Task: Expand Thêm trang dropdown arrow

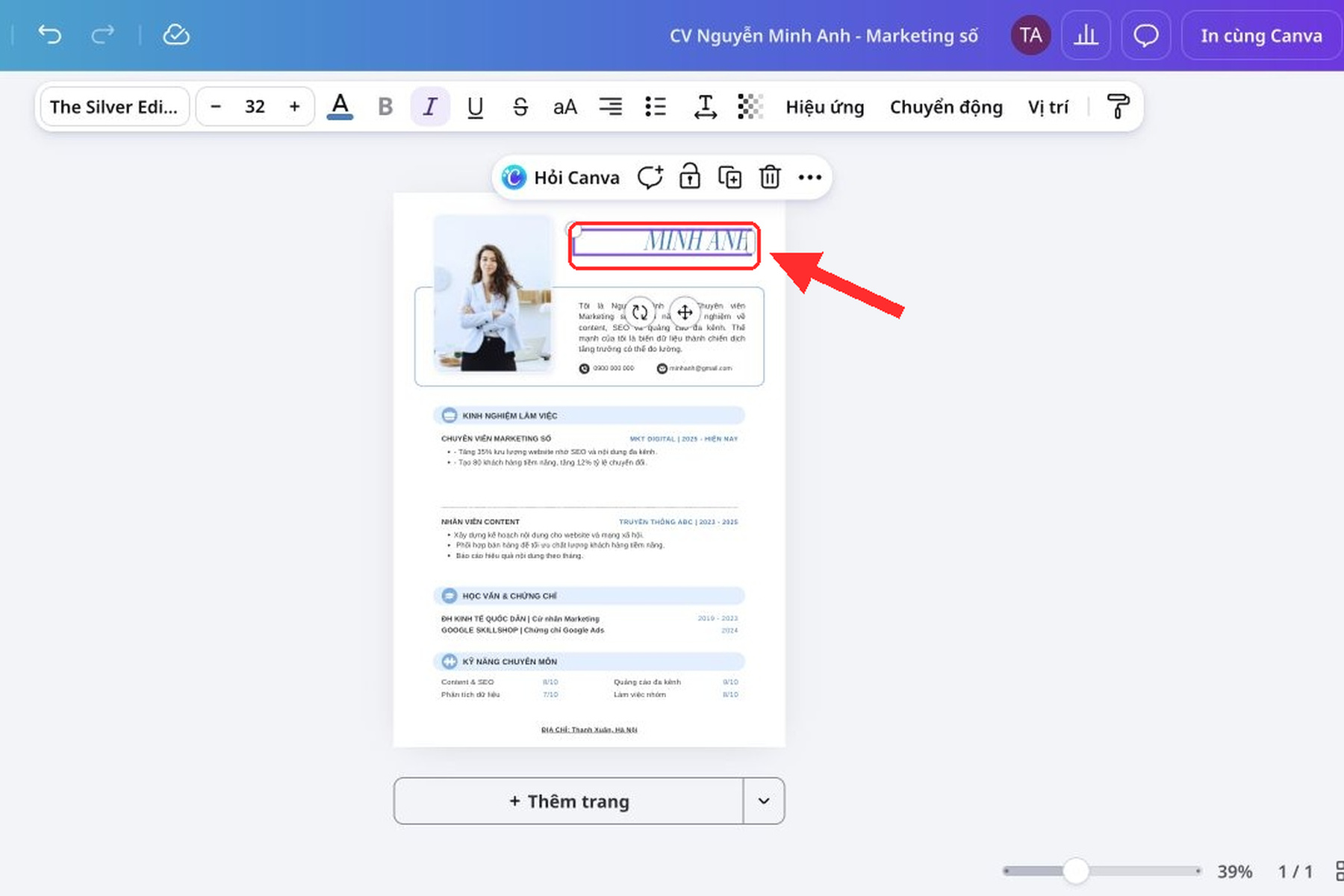Action: click(x=764, y=801)
